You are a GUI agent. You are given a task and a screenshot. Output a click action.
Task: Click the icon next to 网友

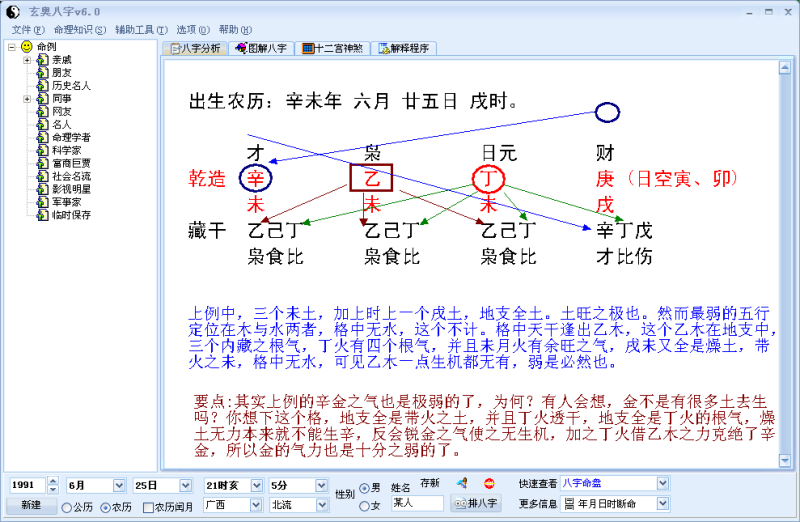coord(42,112)
